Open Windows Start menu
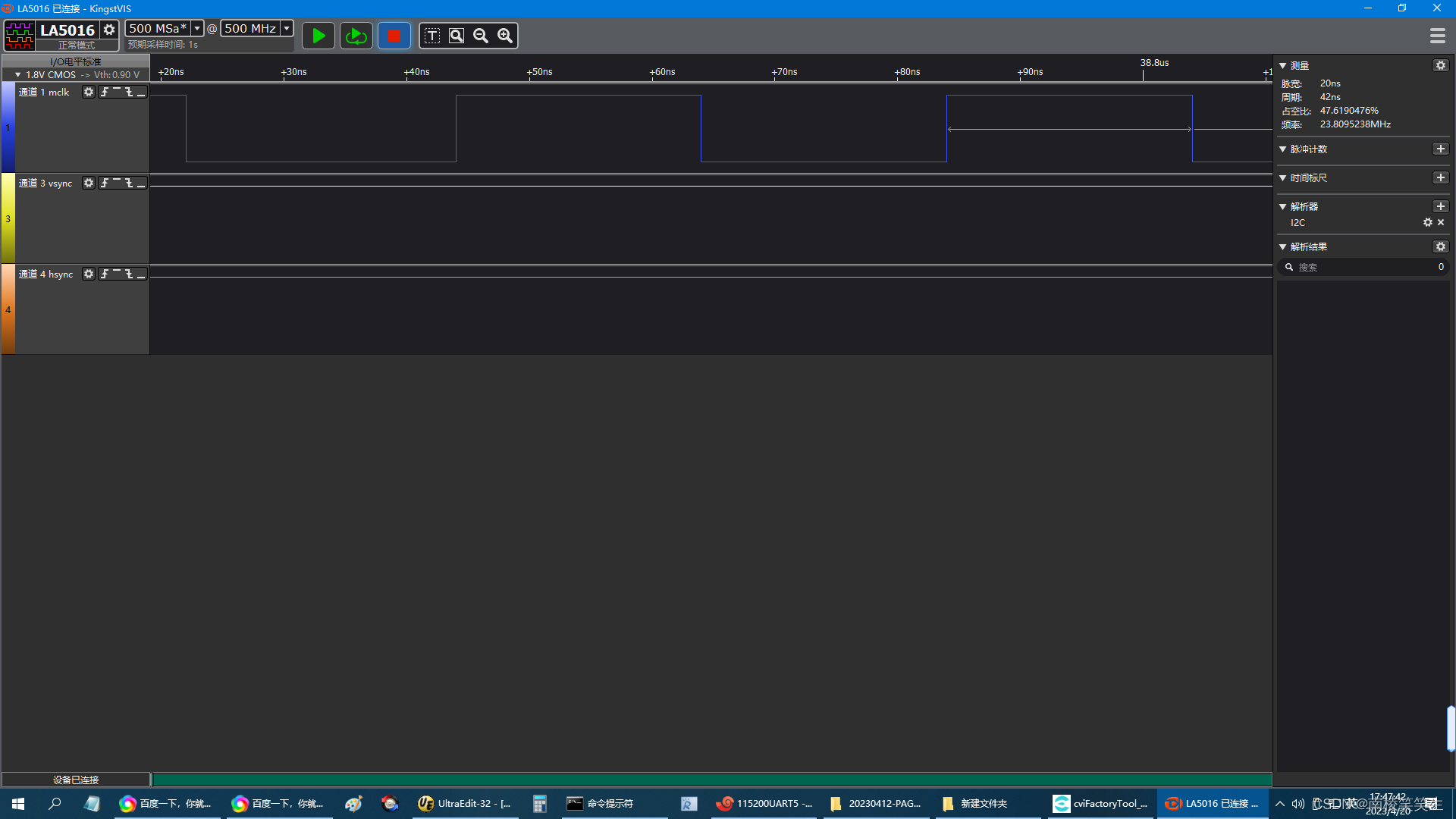Image resolution: width=1456 pixels, height=819 pixels. click(x=18, y=803)
